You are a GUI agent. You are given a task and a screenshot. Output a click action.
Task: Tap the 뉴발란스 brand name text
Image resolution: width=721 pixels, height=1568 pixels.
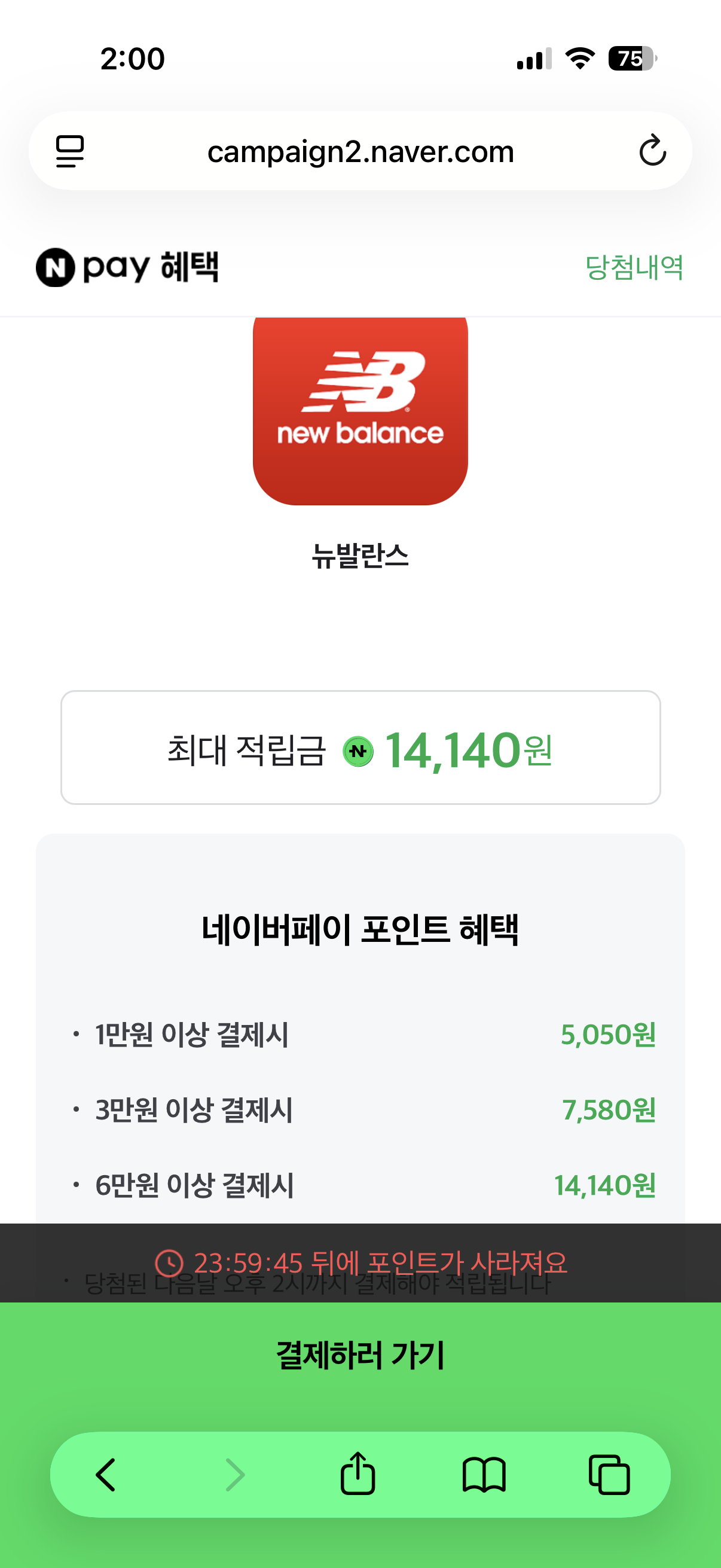coord(360,556)
